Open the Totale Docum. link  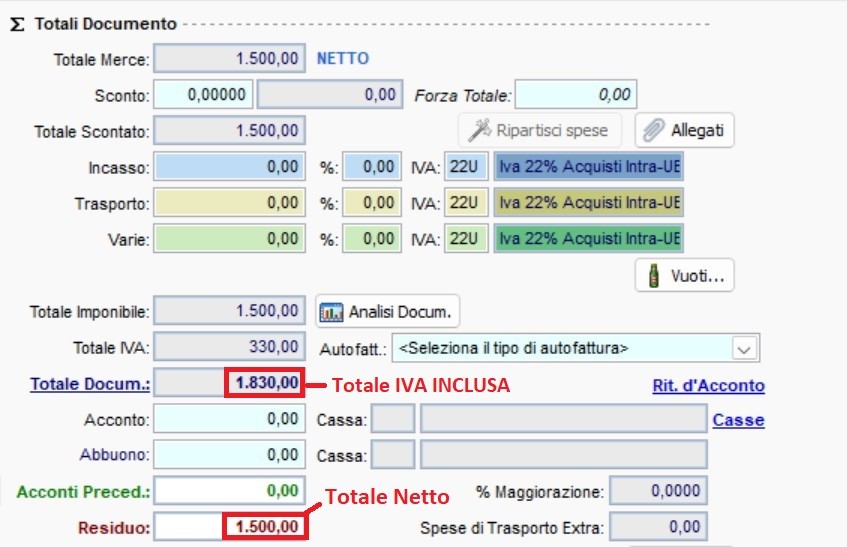point(90,384)
